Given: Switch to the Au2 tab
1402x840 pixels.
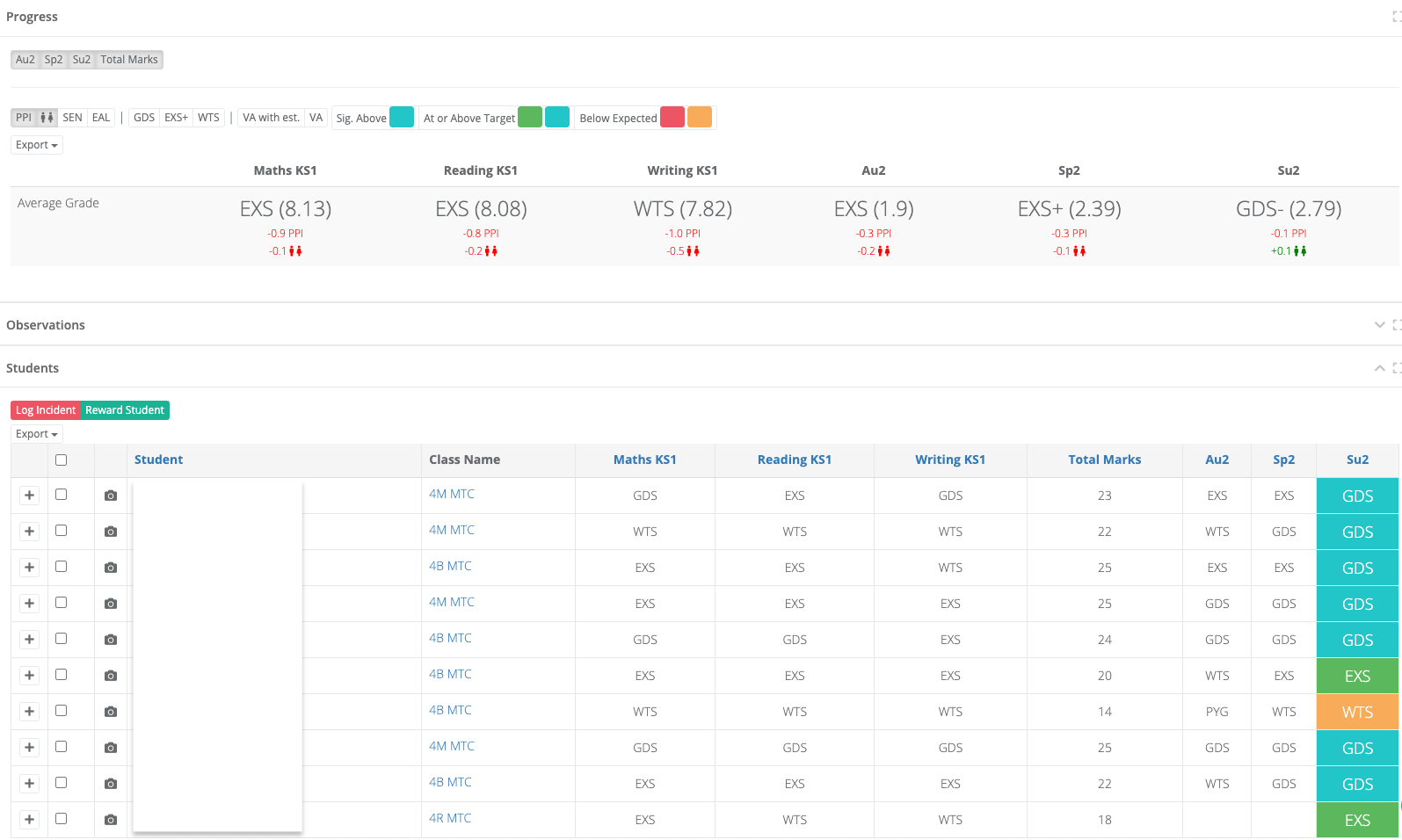Looking at the screenshot, I should click(25, 60).
